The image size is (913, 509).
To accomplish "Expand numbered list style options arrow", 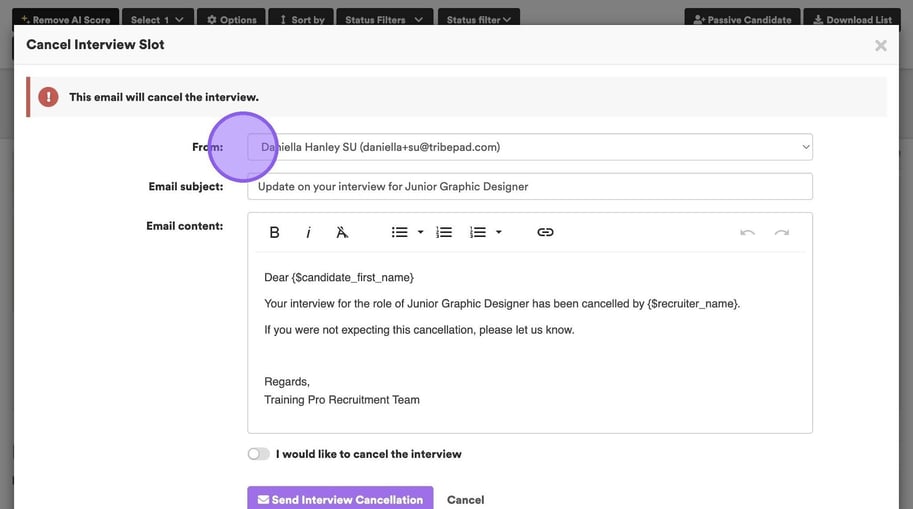I will pyautogui.click(x=498, y=232).
